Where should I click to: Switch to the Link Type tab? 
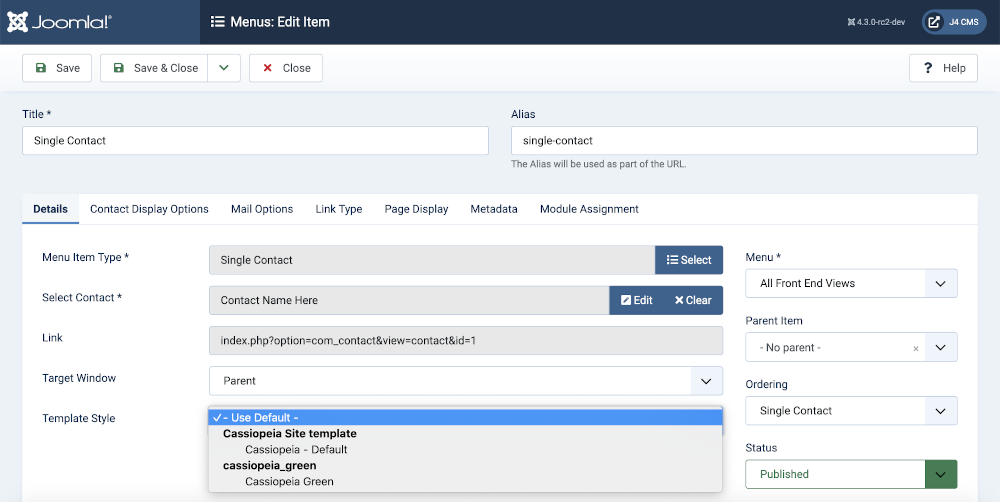339,209
